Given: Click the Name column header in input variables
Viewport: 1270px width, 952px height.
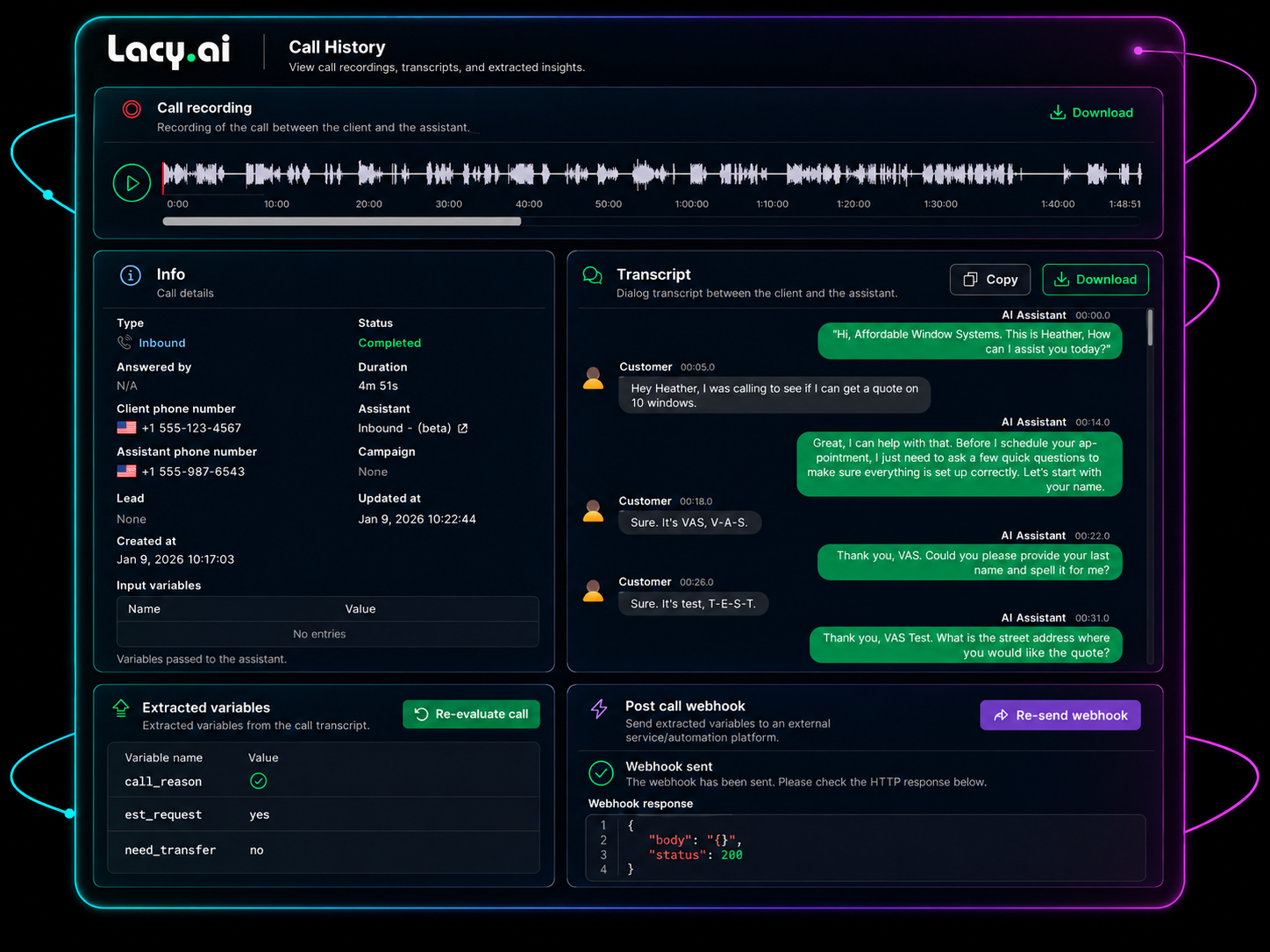Looking at the screenshot, I should tap(144, 609).
